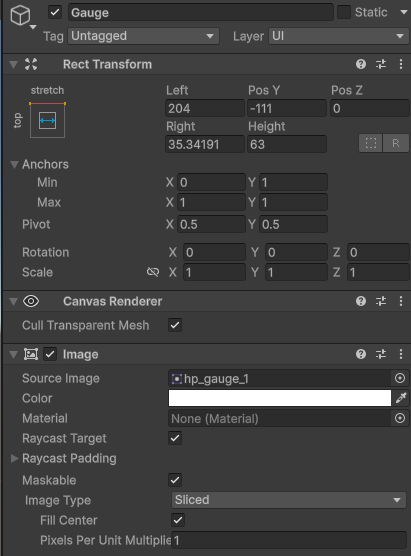Click the white Color swatch
This screenshot has height=556, width=411.
click(279, 398)
